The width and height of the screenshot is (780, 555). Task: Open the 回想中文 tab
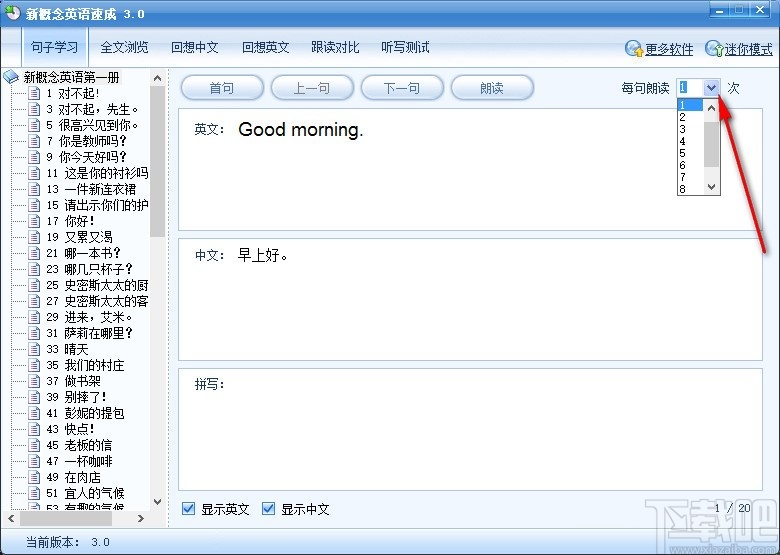coord(195,47)
